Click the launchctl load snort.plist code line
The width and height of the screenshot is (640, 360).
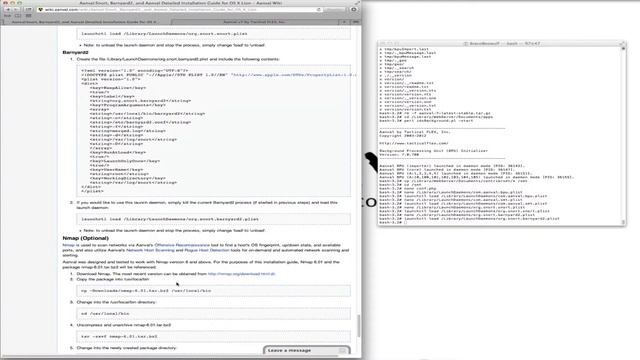(213, 33)
